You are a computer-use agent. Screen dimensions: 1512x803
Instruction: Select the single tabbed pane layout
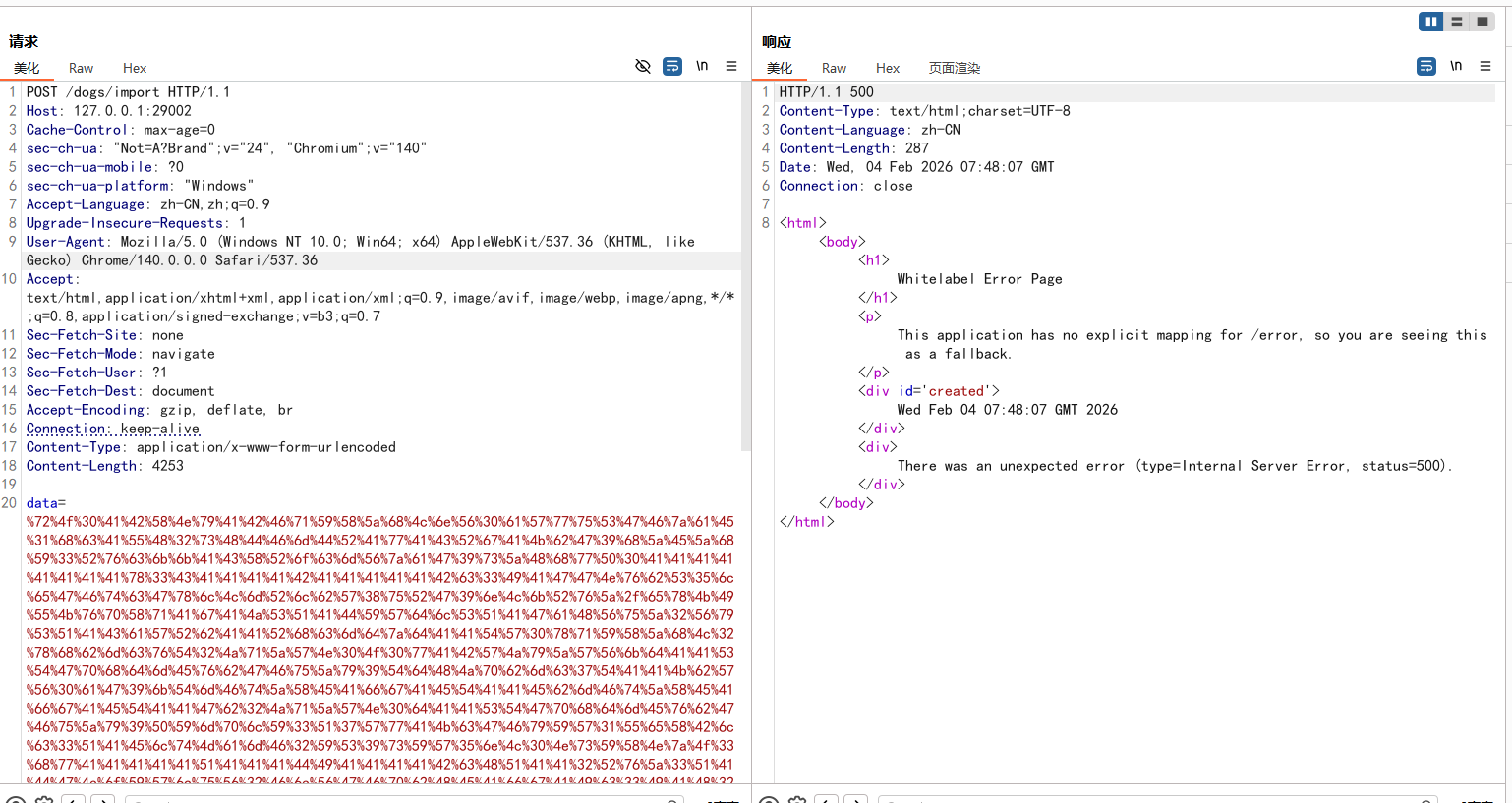(x=1483, y=22)
